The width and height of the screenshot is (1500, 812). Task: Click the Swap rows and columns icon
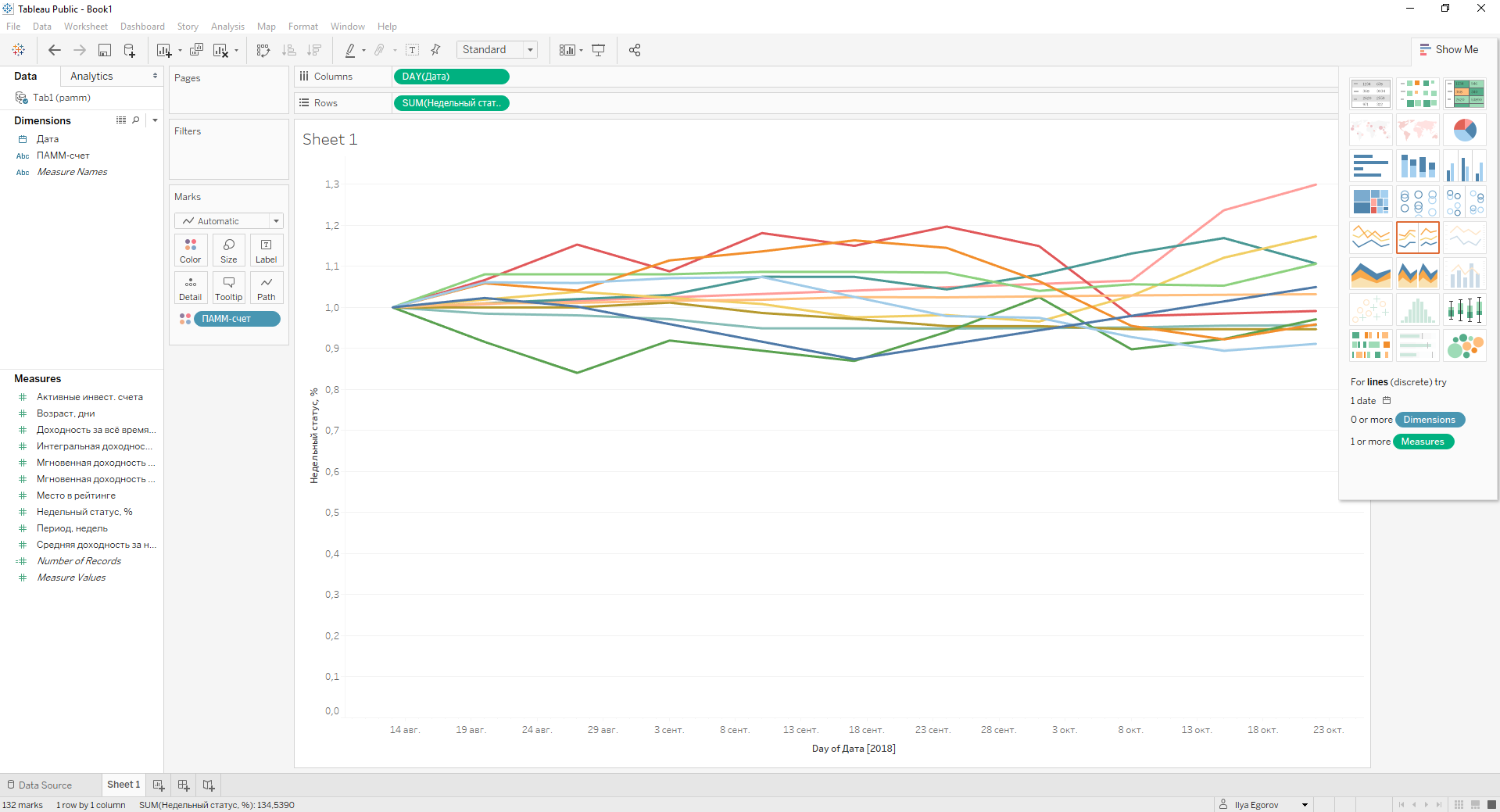pyautogui.click(x=263, y=50)
